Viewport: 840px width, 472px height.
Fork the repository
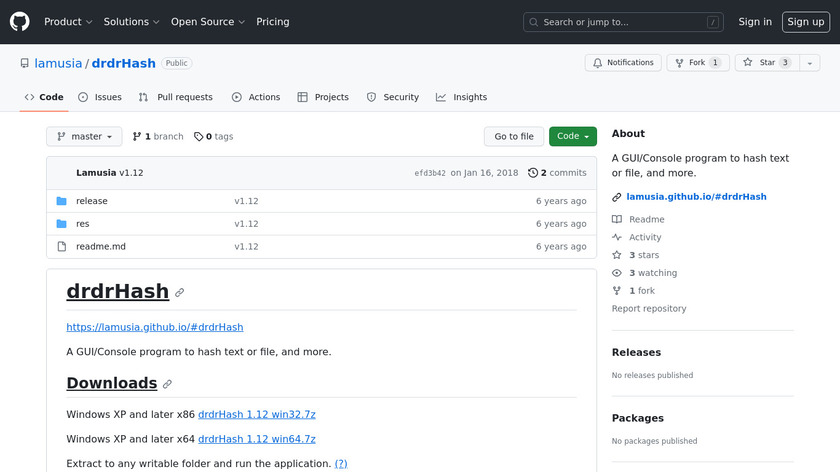[x=697, y=63]
